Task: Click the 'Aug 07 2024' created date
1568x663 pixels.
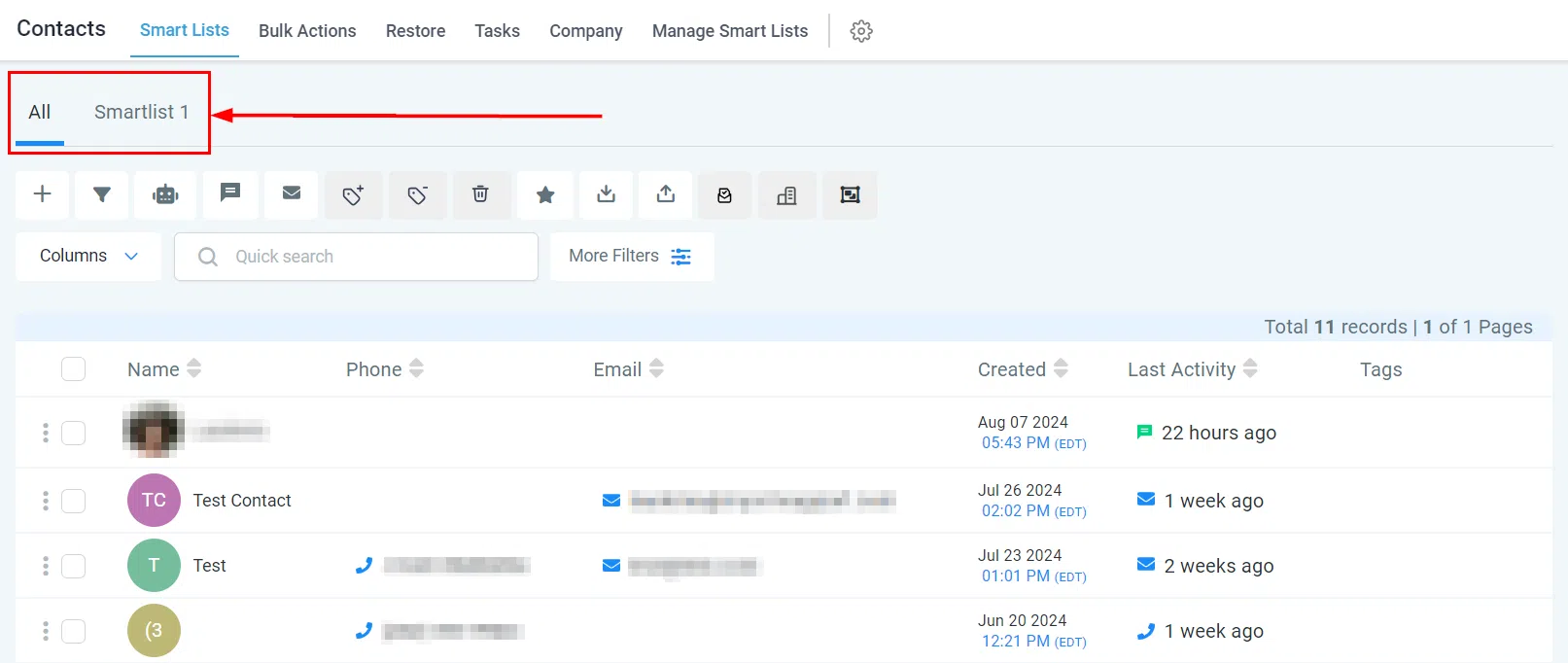Action: pos(1023,422)
